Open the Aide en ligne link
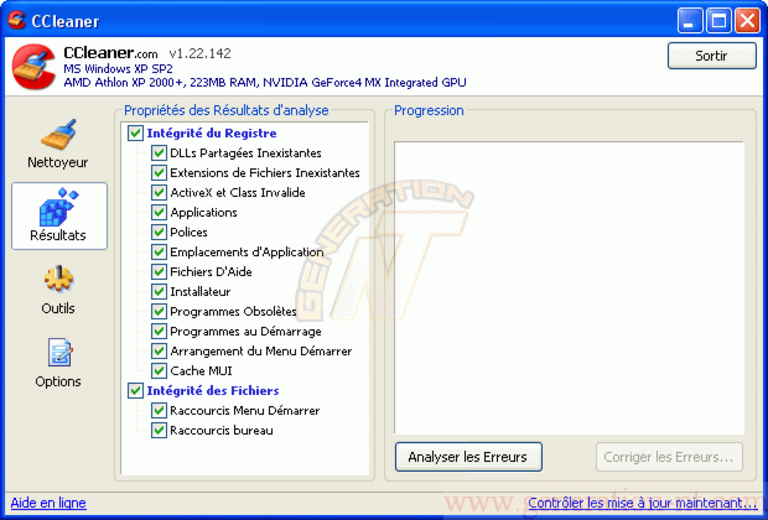The image size is (768, 520). point(48,503)
